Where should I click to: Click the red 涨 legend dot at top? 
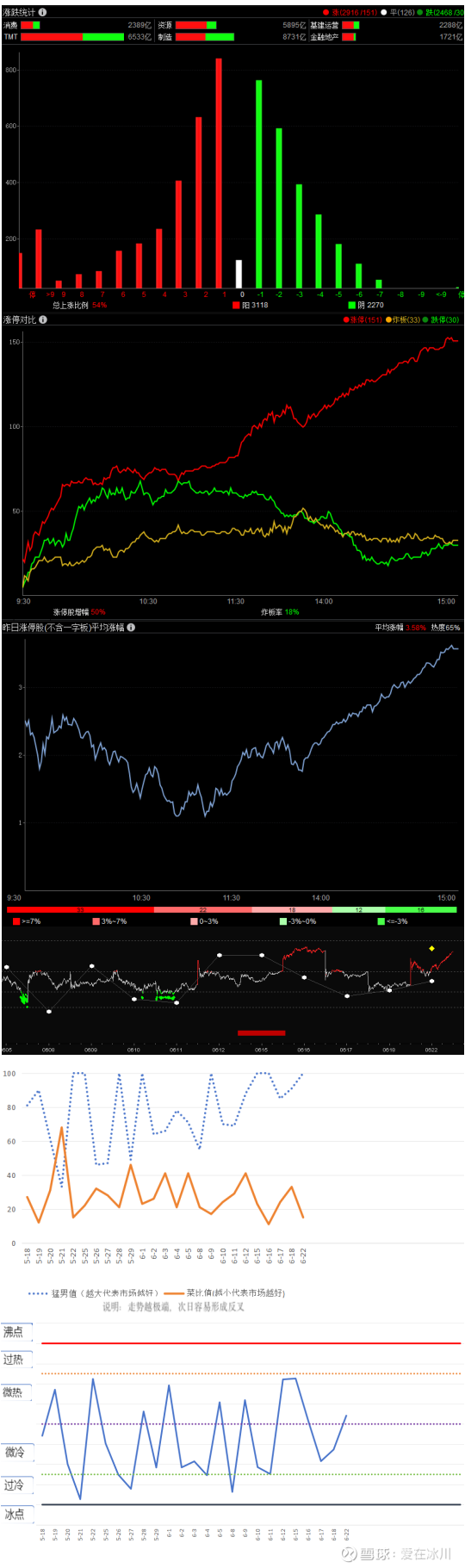point(325,13)
